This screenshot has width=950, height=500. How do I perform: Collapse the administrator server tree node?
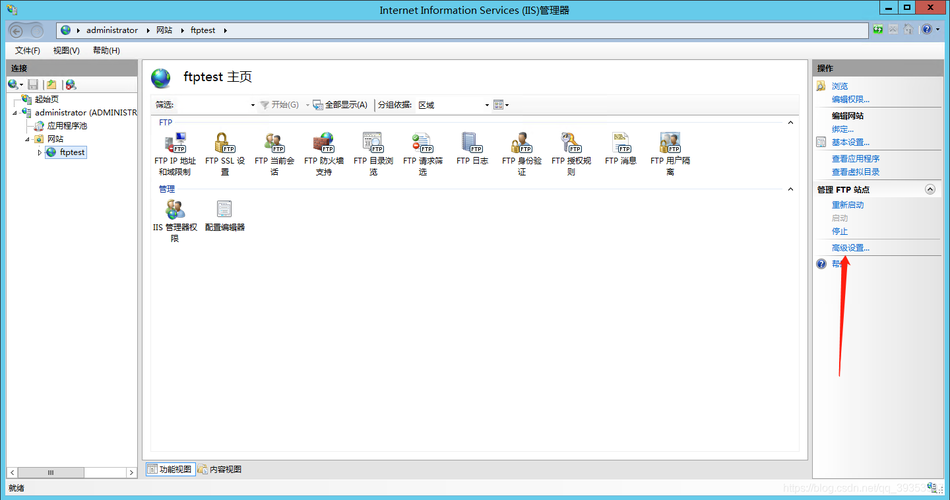tap(15, 113)
